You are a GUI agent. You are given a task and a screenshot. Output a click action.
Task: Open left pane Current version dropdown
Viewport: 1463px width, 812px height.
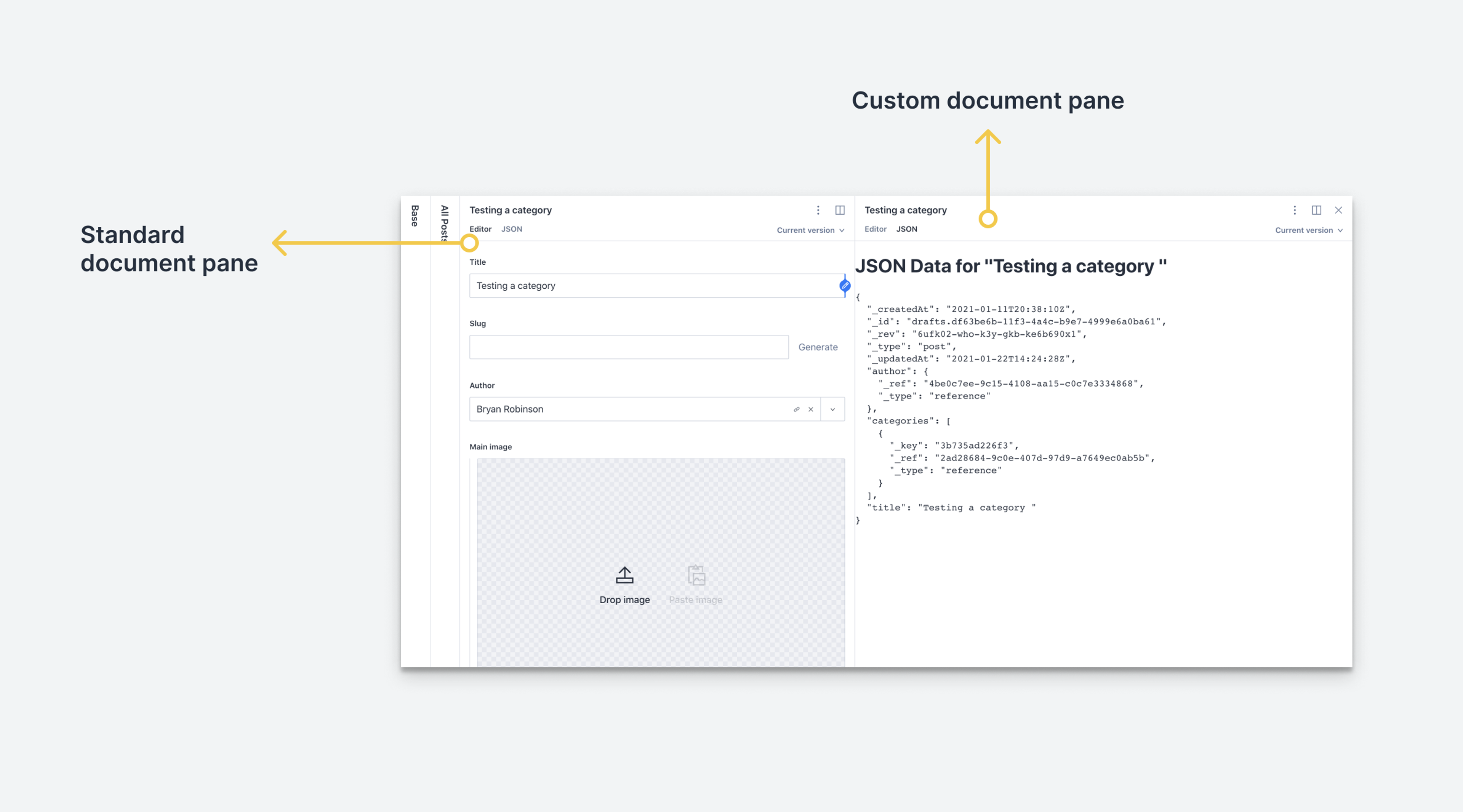coord(810,230)
